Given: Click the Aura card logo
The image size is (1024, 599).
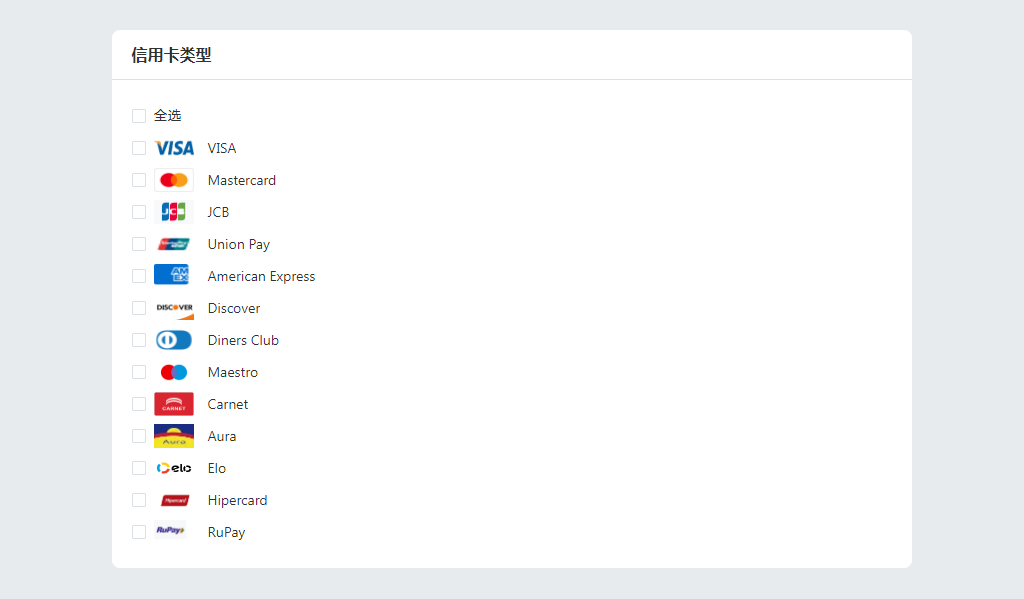Looking at the screenshot, I should [x=174, y=436].
